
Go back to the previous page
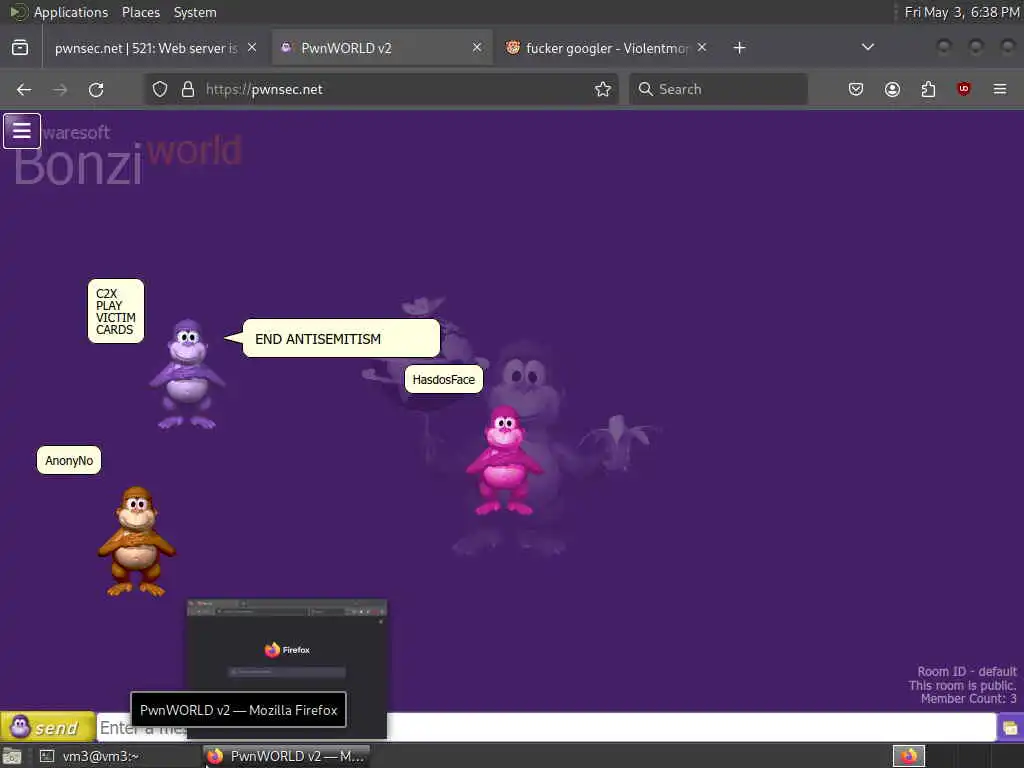pos(24,89)
